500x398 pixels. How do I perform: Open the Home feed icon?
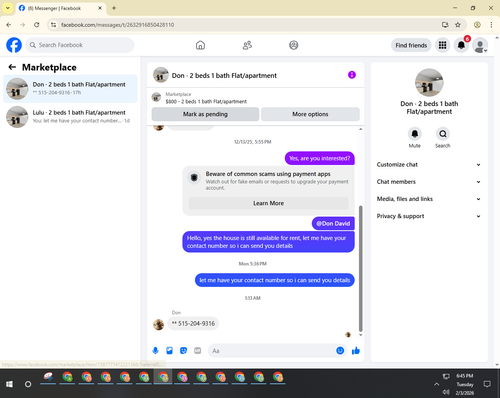[200, 45]
